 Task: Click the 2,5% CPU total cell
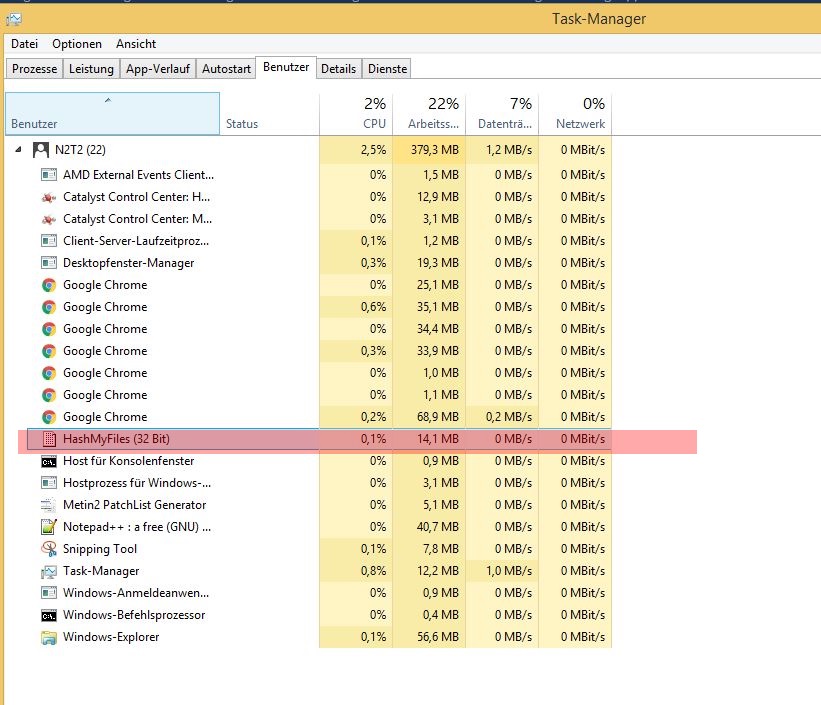point(356,150)
